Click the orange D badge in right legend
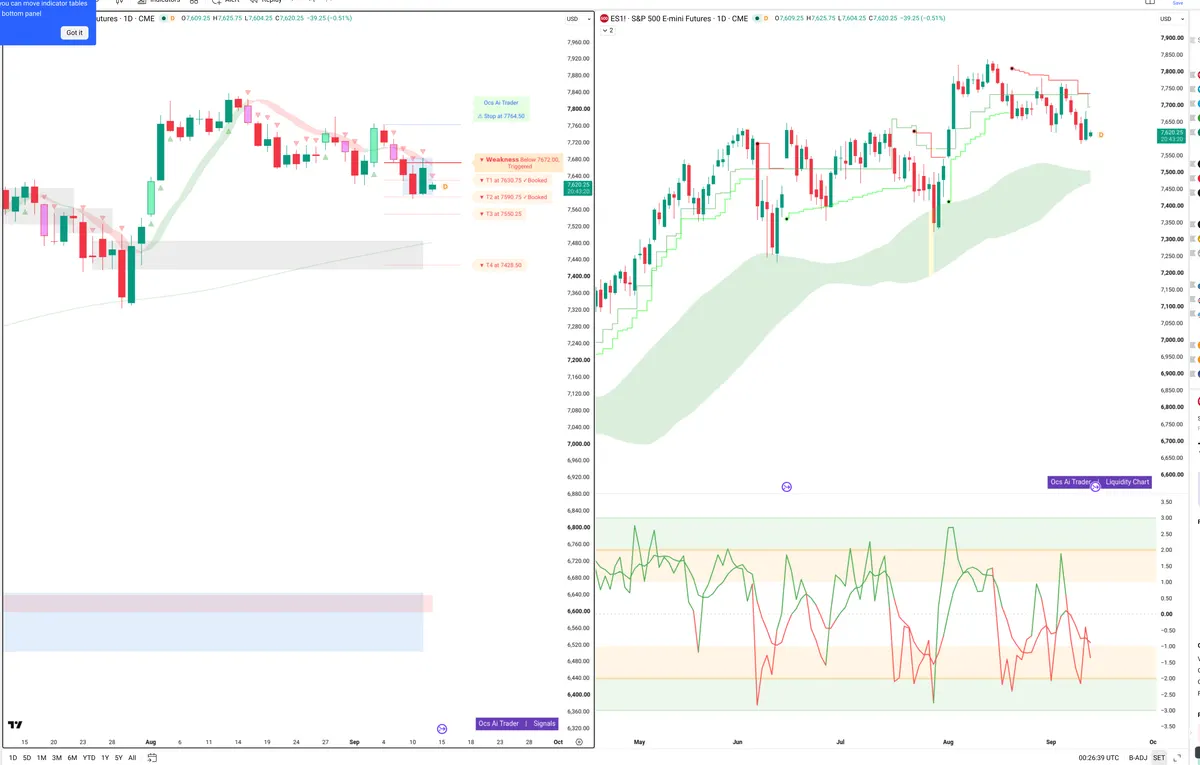 click(x=768, y=19)
